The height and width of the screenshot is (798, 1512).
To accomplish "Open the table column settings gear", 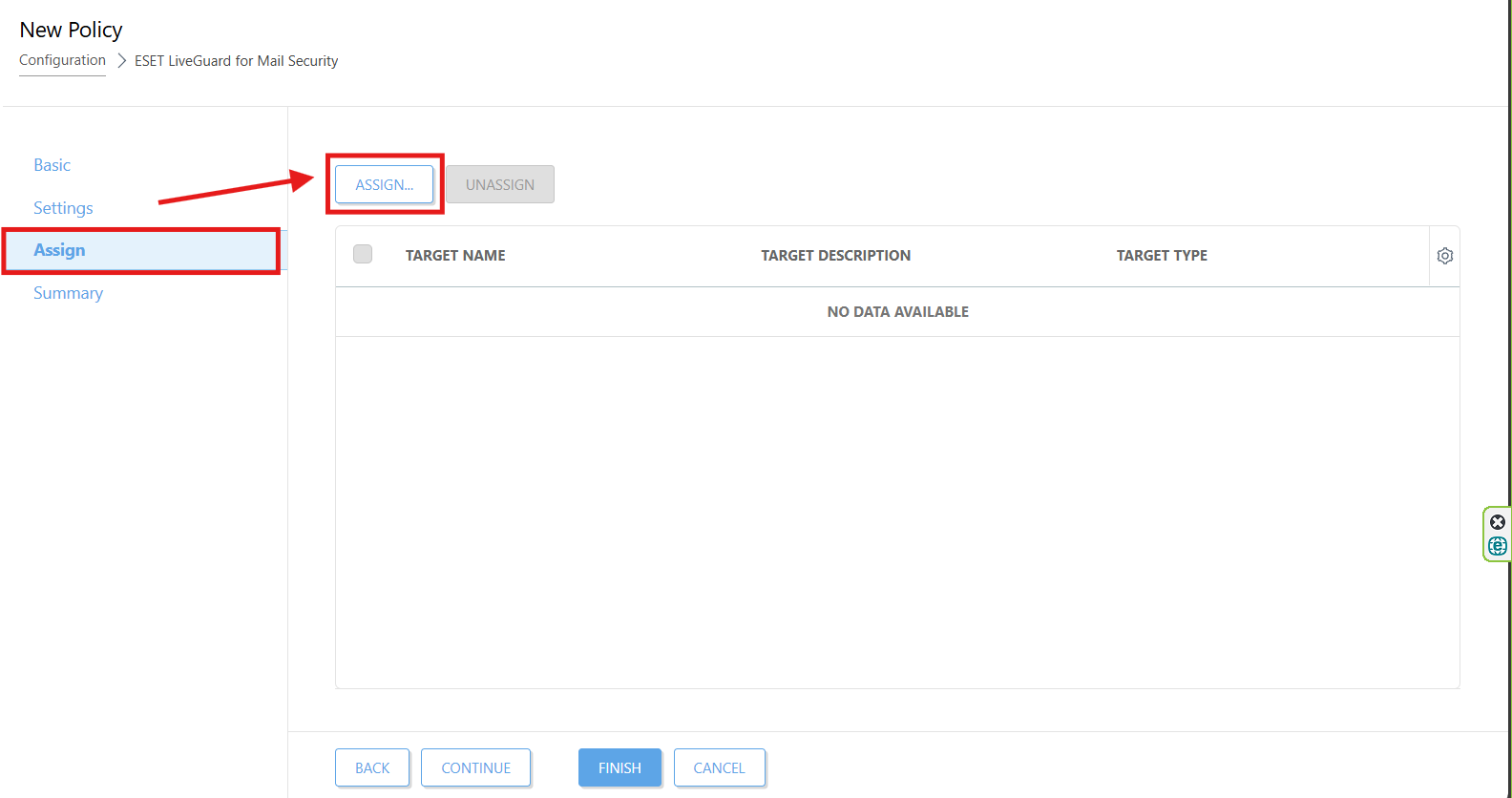I will (x=1444, y=256).
